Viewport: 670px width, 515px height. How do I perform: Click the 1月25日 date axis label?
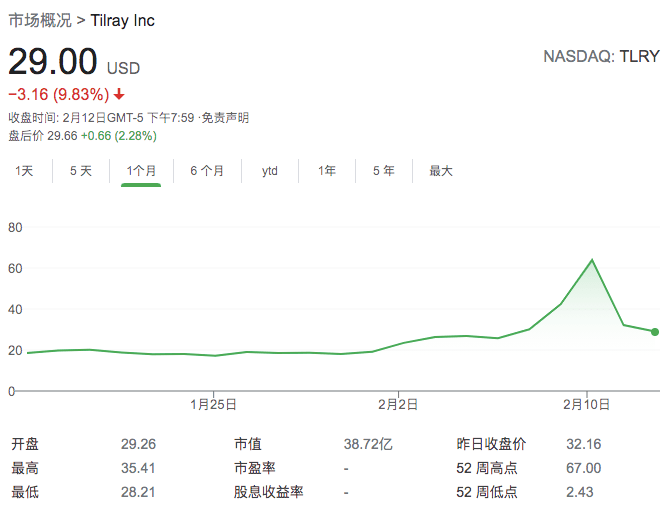click(213, 405)
